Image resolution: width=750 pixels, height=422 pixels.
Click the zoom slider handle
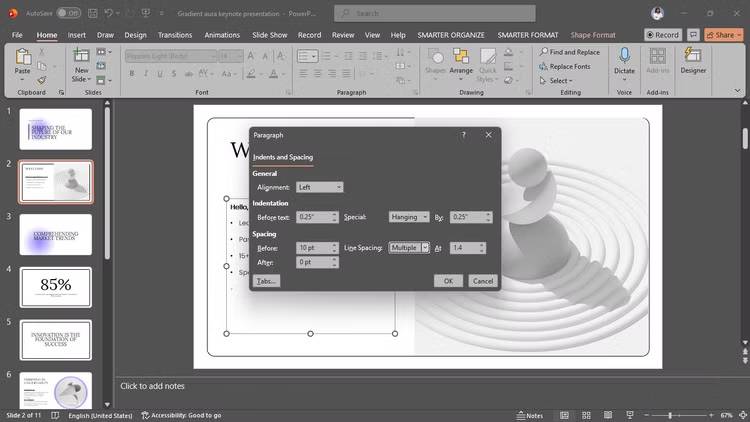pos(670,415)
